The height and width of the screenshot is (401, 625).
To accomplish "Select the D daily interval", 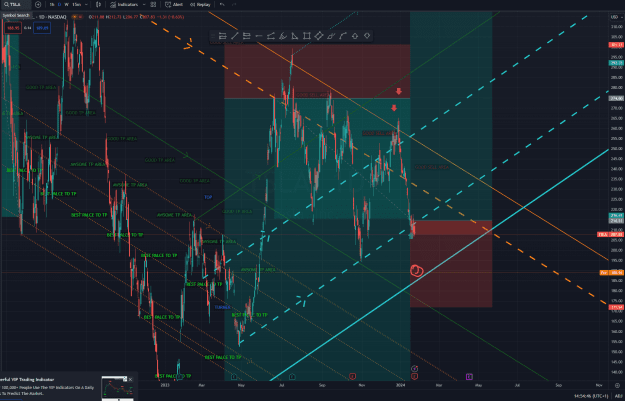I will coord(59,4).
